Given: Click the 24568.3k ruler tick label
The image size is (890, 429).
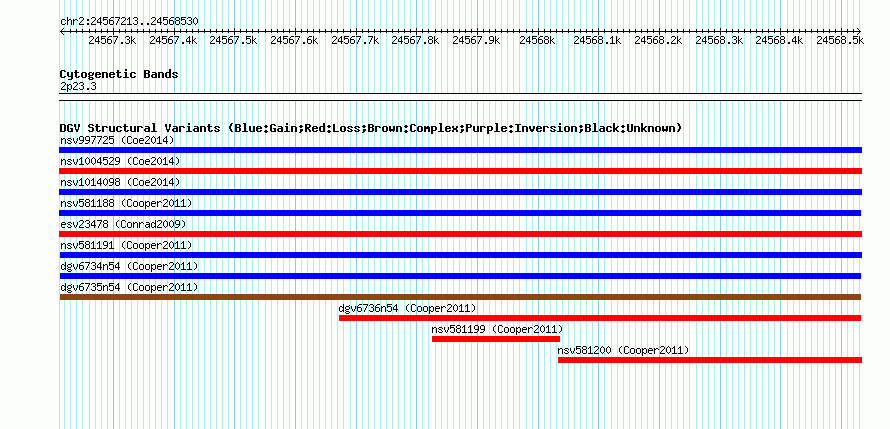Looking at the screenshot, I should [x=719, y=40].
